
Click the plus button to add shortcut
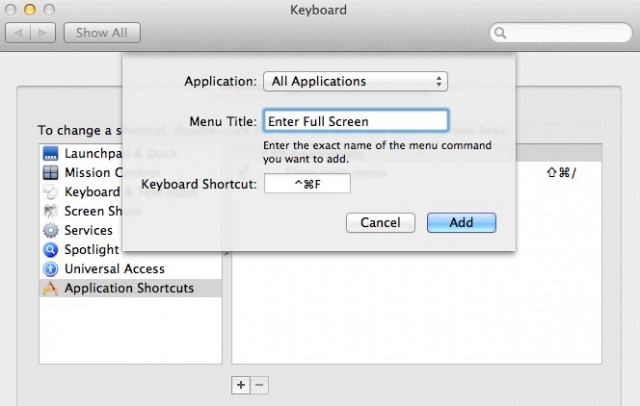pyautogui.click(x=241, y=384)
